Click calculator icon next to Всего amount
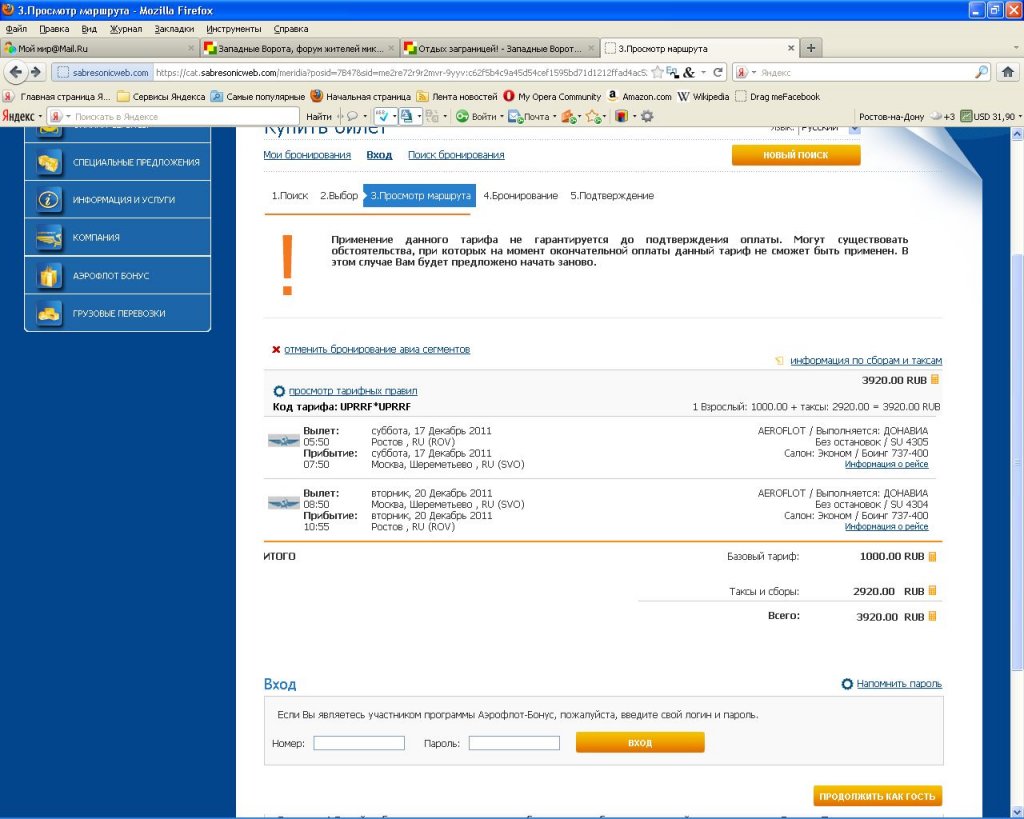1024x819 pixels. point(933,616)
